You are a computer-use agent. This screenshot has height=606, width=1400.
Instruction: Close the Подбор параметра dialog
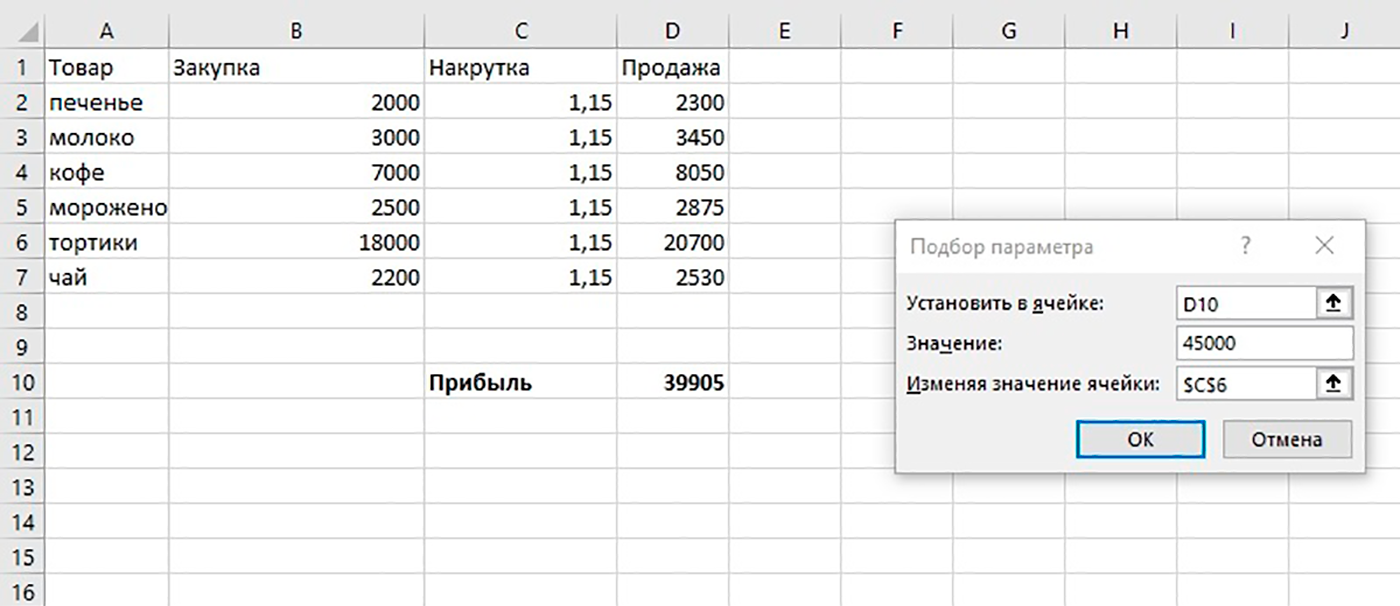click(1325, 246)
